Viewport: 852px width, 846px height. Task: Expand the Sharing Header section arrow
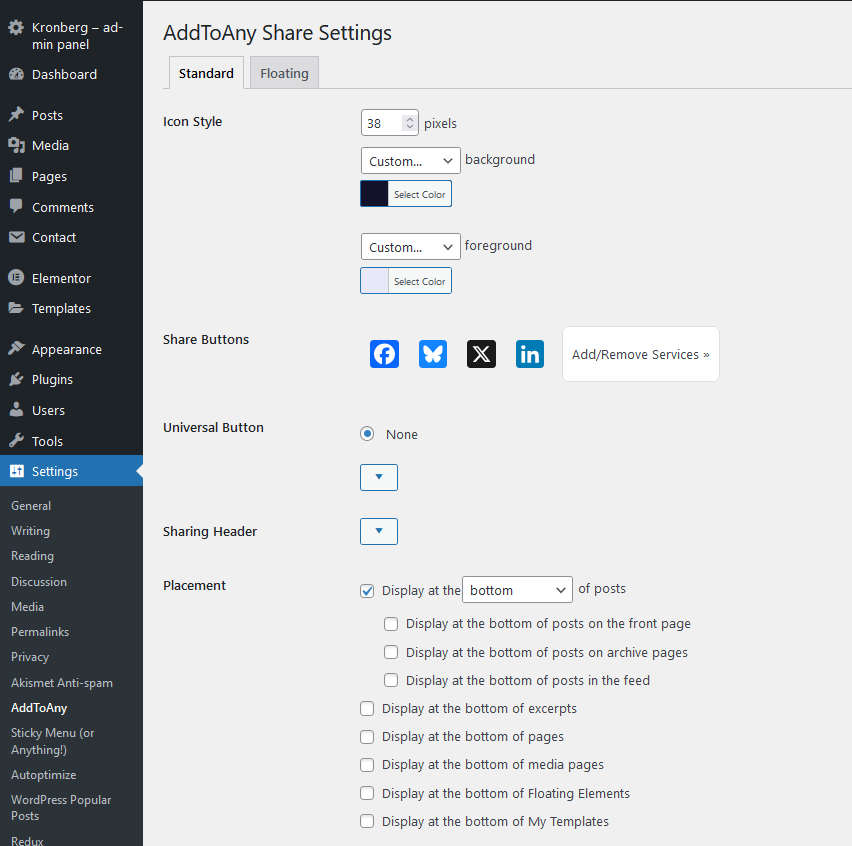(379, 531)
